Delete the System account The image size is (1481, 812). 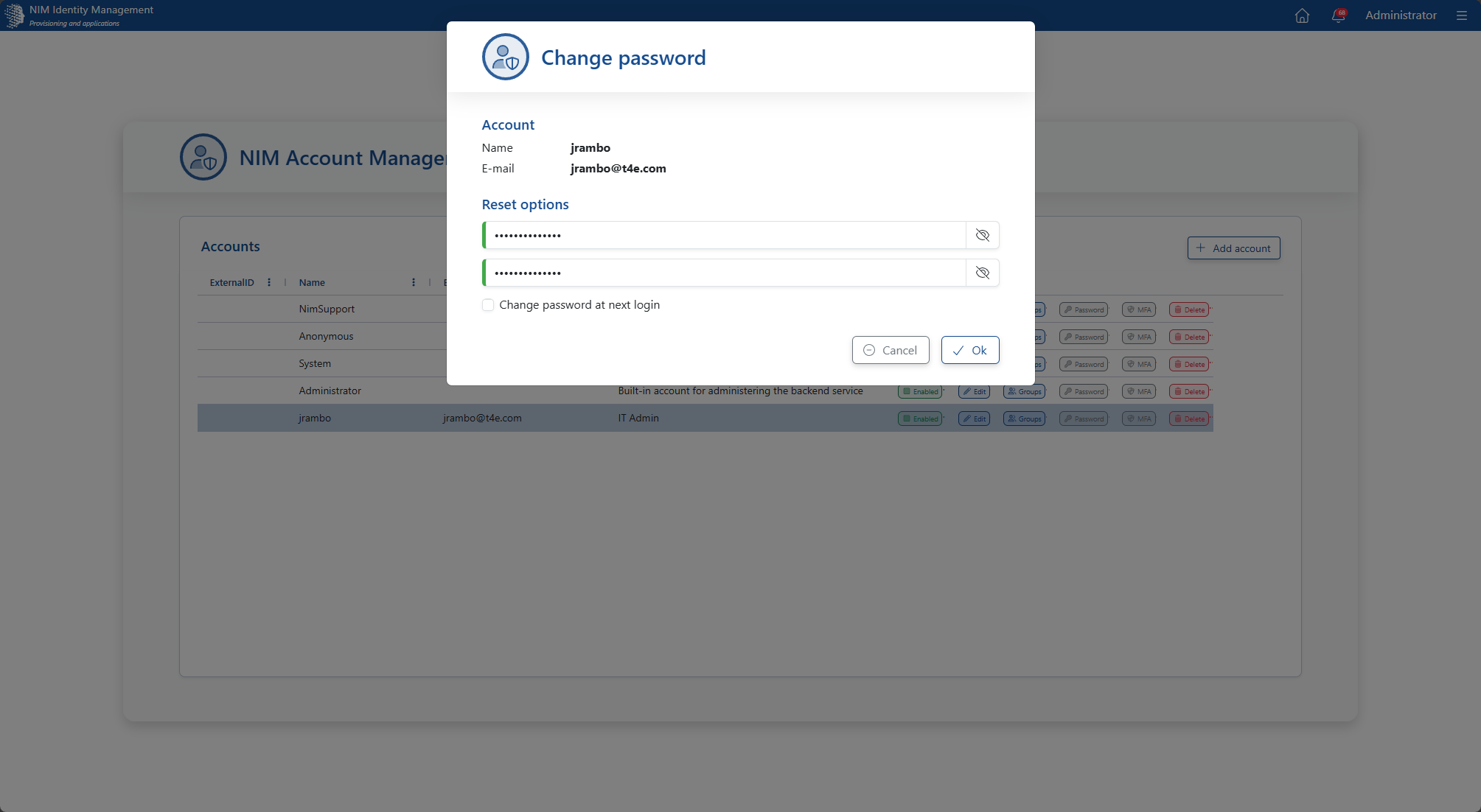(x=1189, y=364)
